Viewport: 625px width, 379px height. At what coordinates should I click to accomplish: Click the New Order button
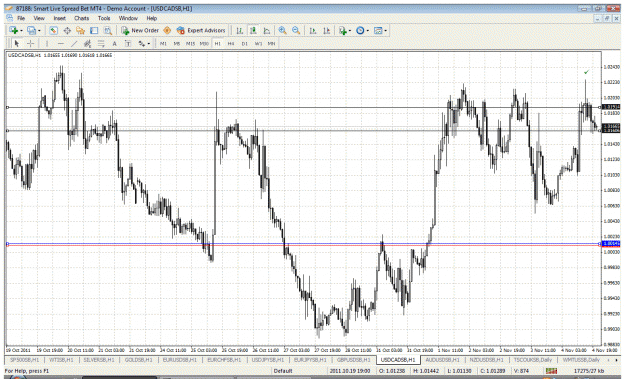pos(140,30)
